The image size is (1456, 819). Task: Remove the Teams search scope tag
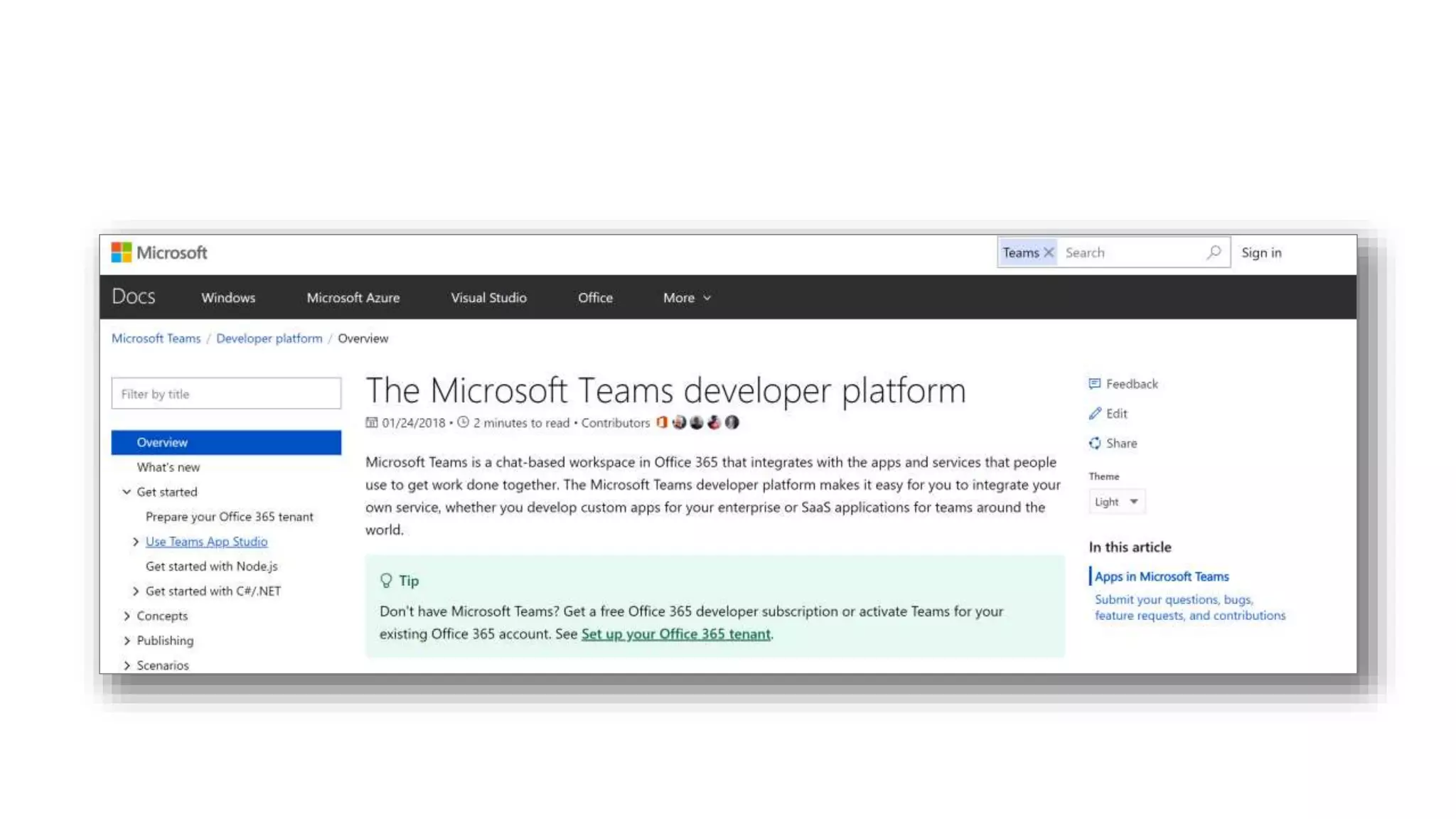(x=1048, y=252)
